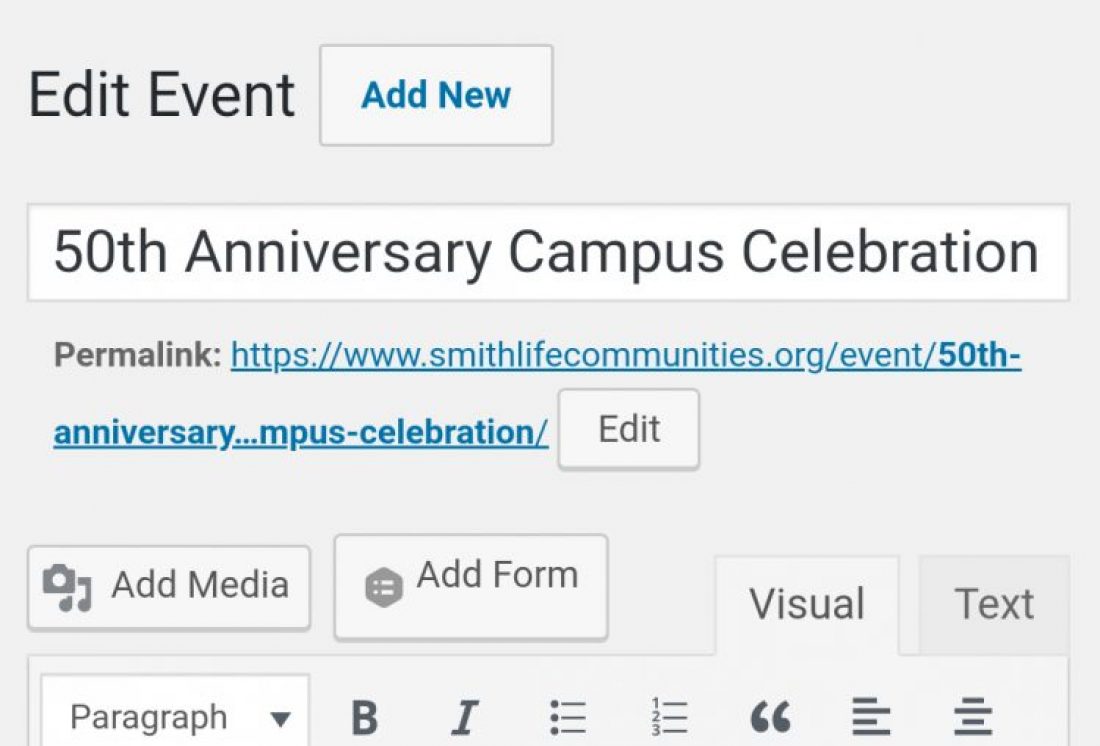Click Edit button next to permalink
1100x746 pixels.
(x=628, y=430)
